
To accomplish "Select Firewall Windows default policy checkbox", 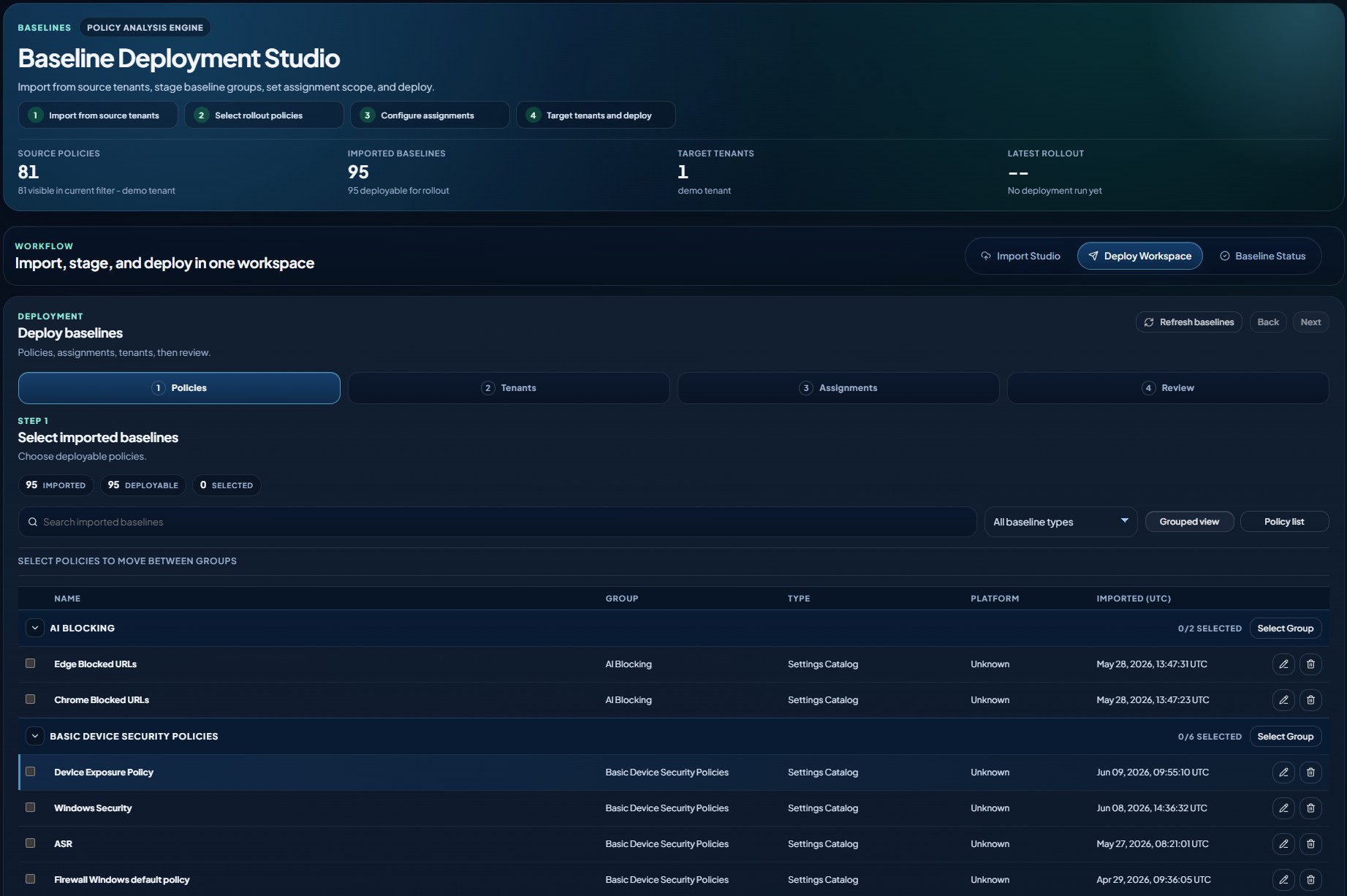I will click(30, 879).
